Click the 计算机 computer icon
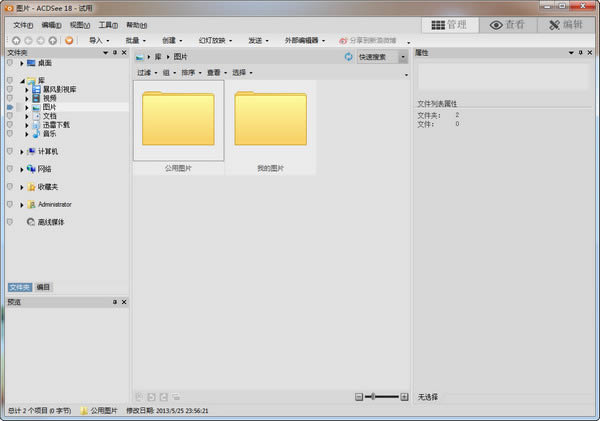This screenshot has height=421, width=600. [31, 152]
